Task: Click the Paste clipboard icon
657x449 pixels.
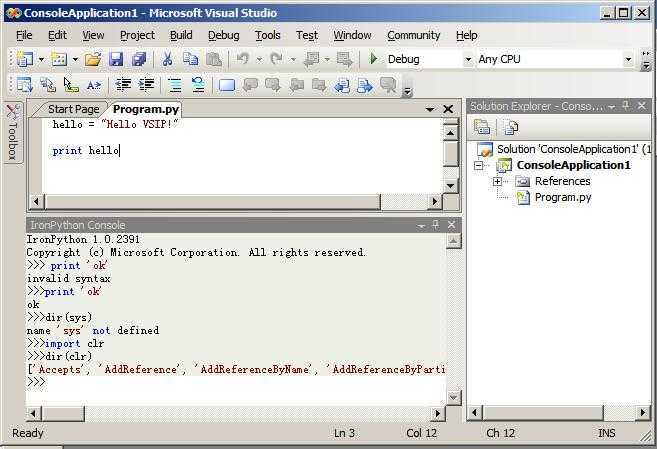Action: click(x=214, y=59)
